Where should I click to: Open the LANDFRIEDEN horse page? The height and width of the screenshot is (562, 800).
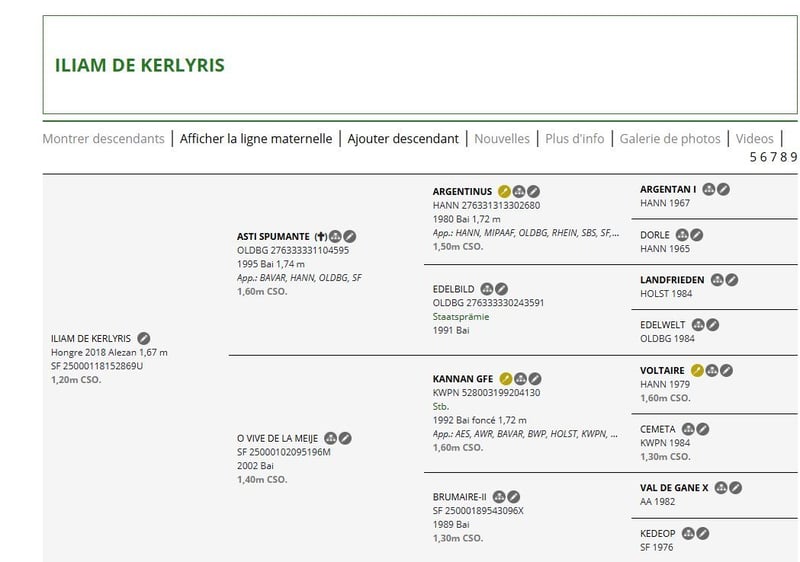coord(672,280)
